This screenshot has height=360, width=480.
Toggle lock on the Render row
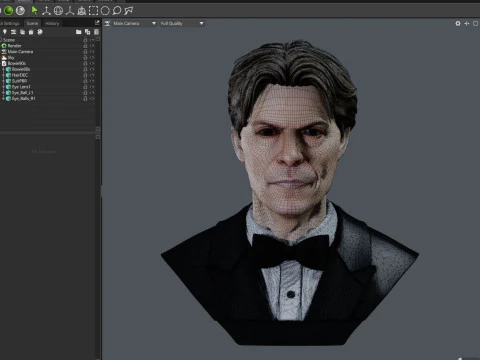(85, 46)
